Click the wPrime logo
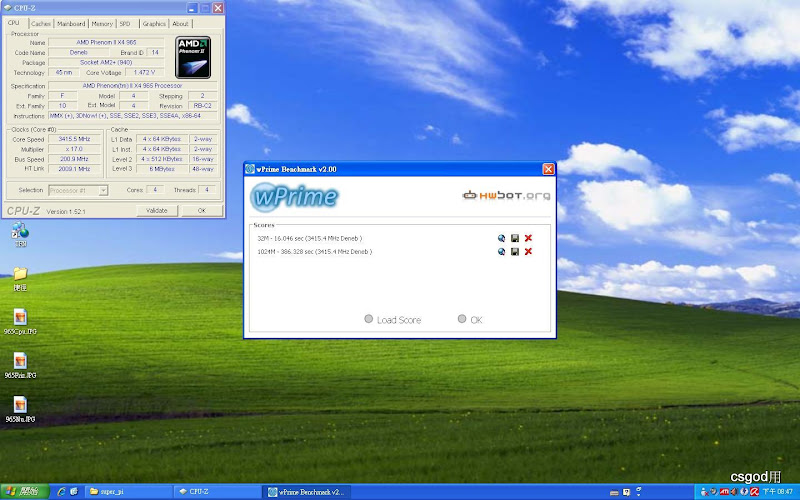 coord(295,197)
